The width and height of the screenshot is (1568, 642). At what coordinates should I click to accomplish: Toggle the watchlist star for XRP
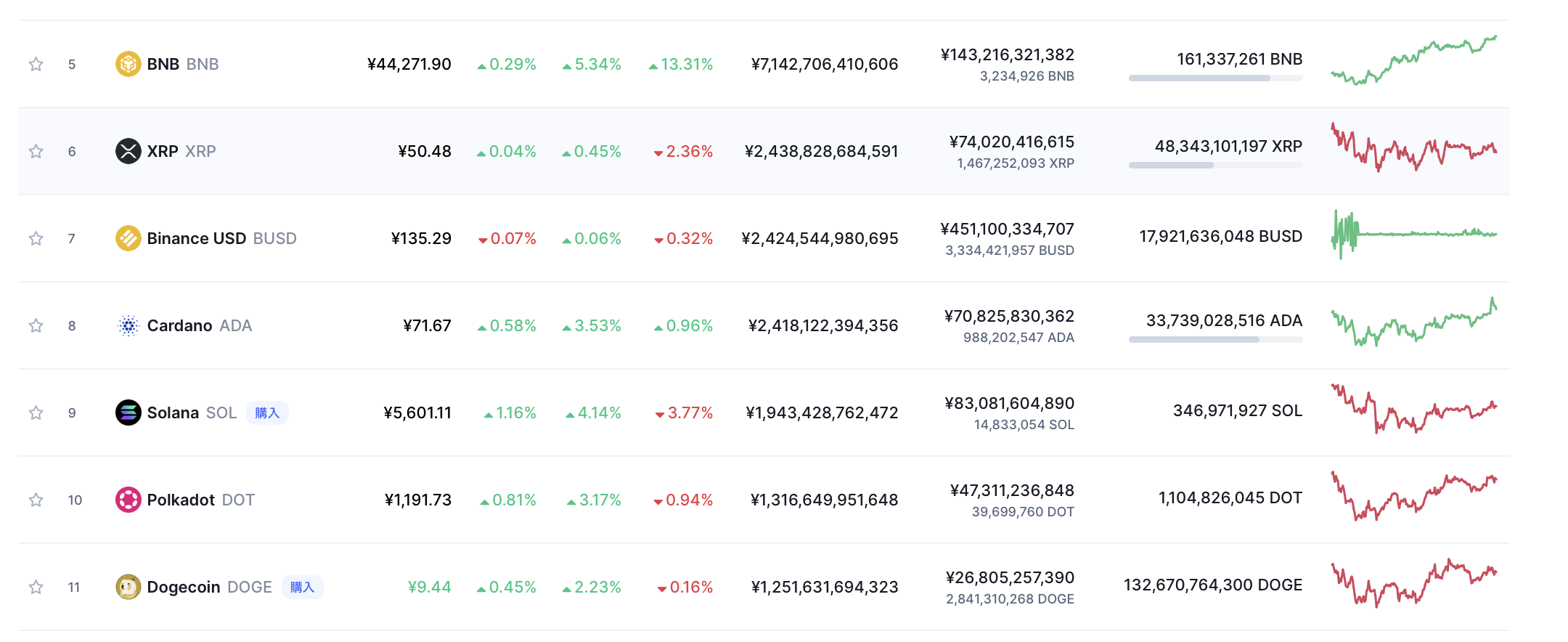(36, 151)
